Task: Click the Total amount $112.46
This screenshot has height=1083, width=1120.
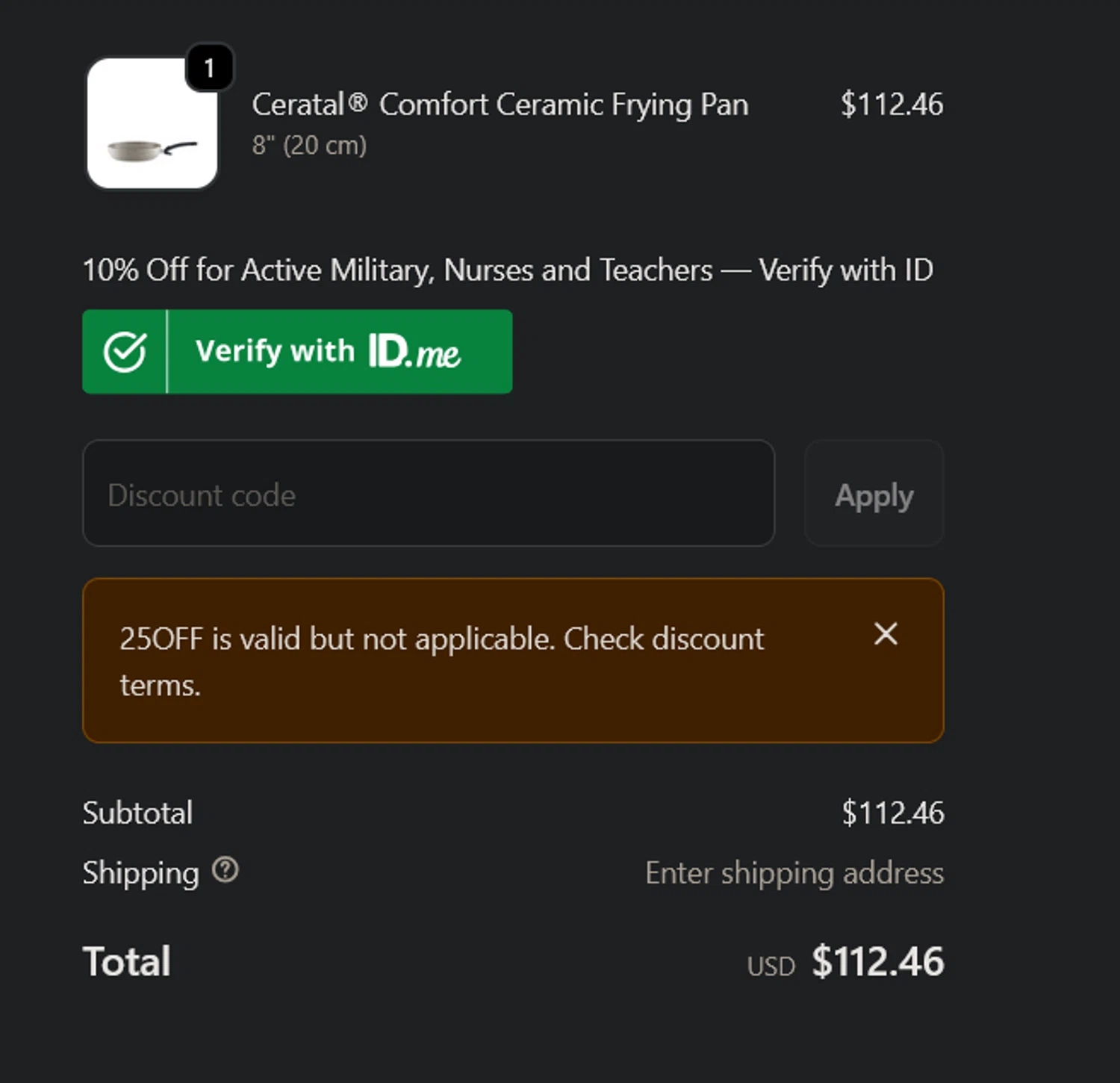Action: [878, 961]
